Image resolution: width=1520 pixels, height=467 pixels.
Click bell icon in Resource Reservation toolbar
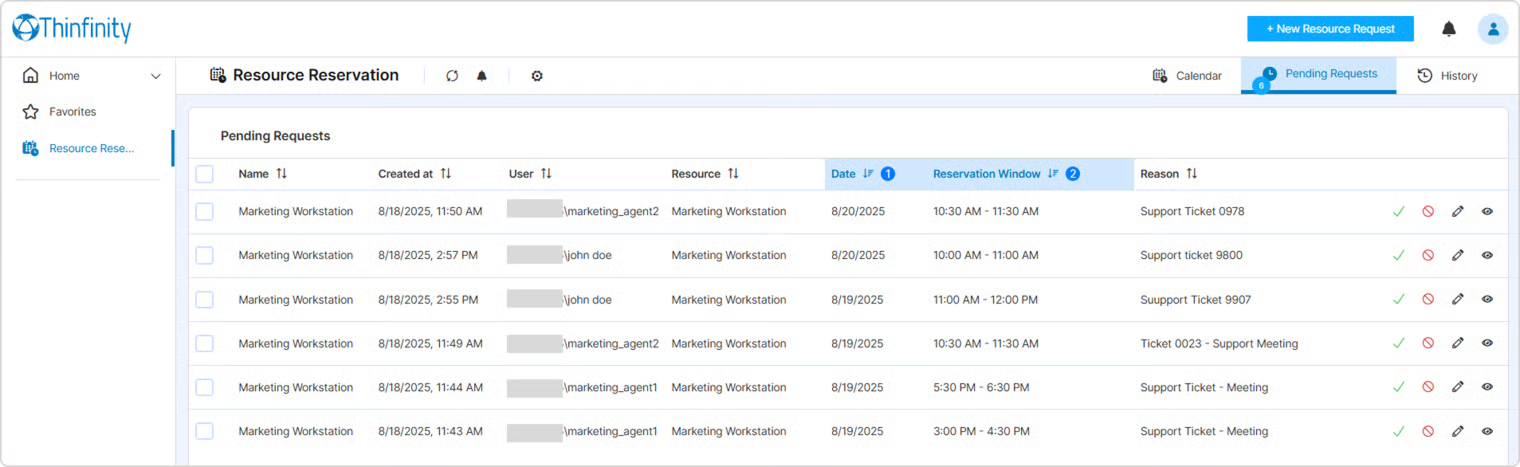tap(482, 76)
